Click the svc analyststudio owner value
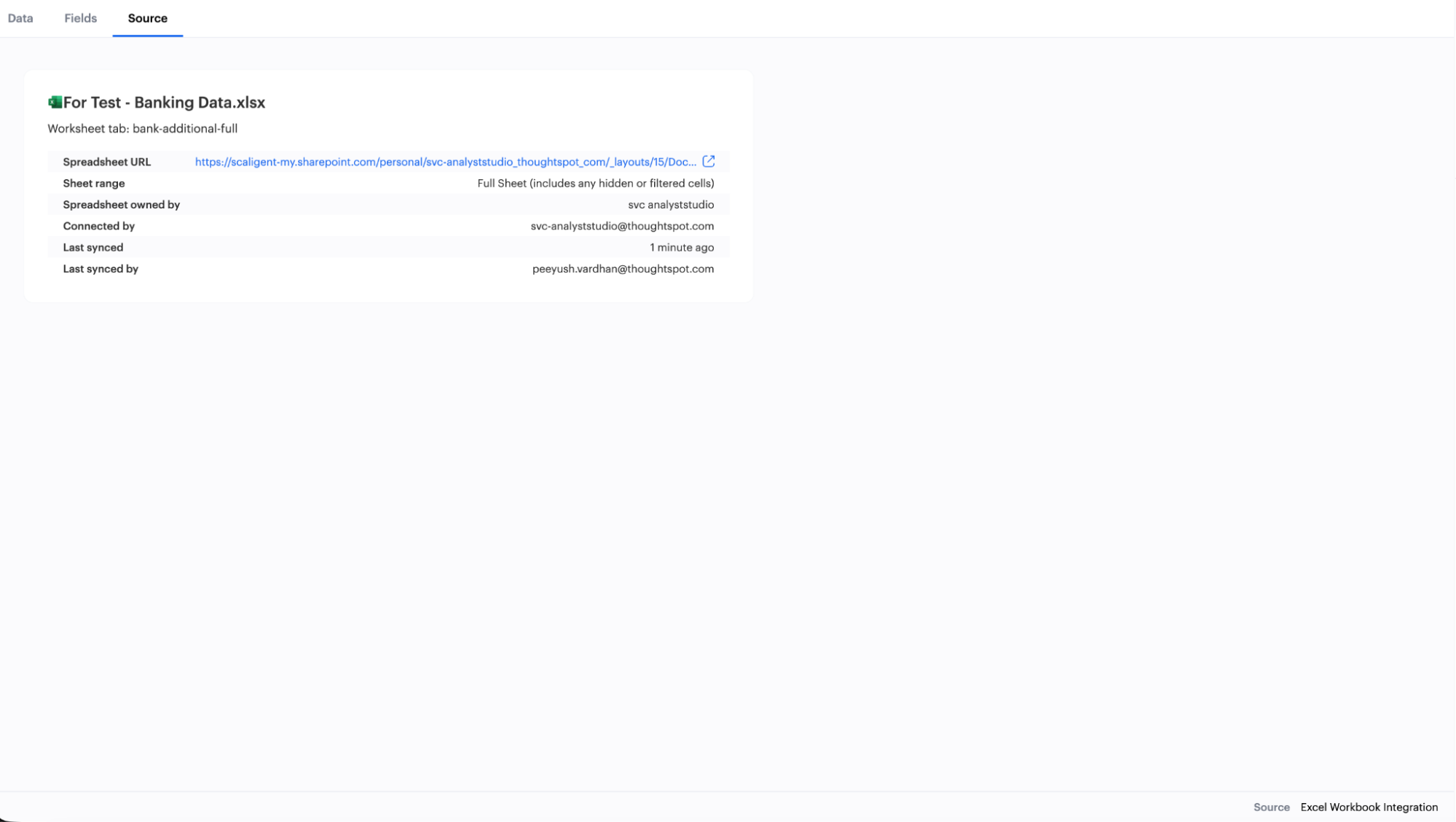1456x822 pixels. (670, 205)
